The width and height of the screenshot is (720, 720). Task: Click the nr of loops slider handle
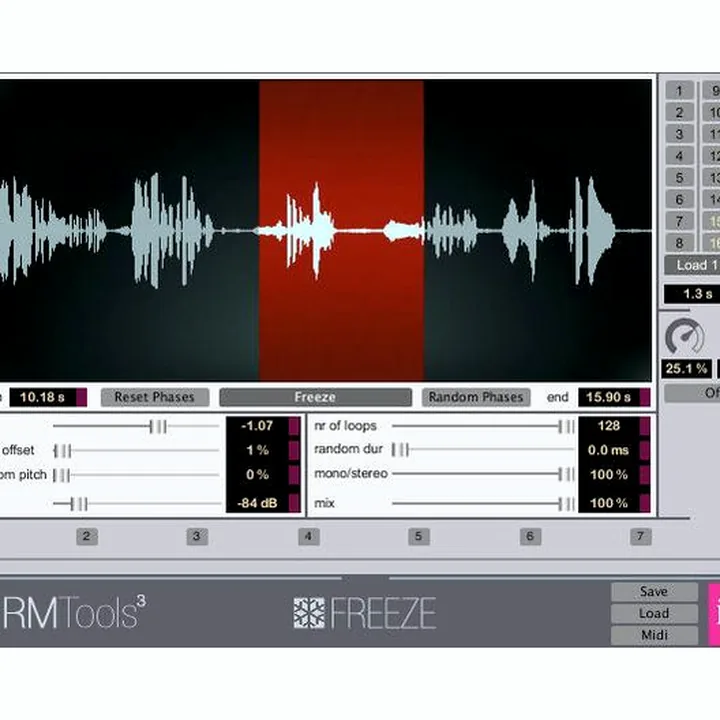(567, 427)
